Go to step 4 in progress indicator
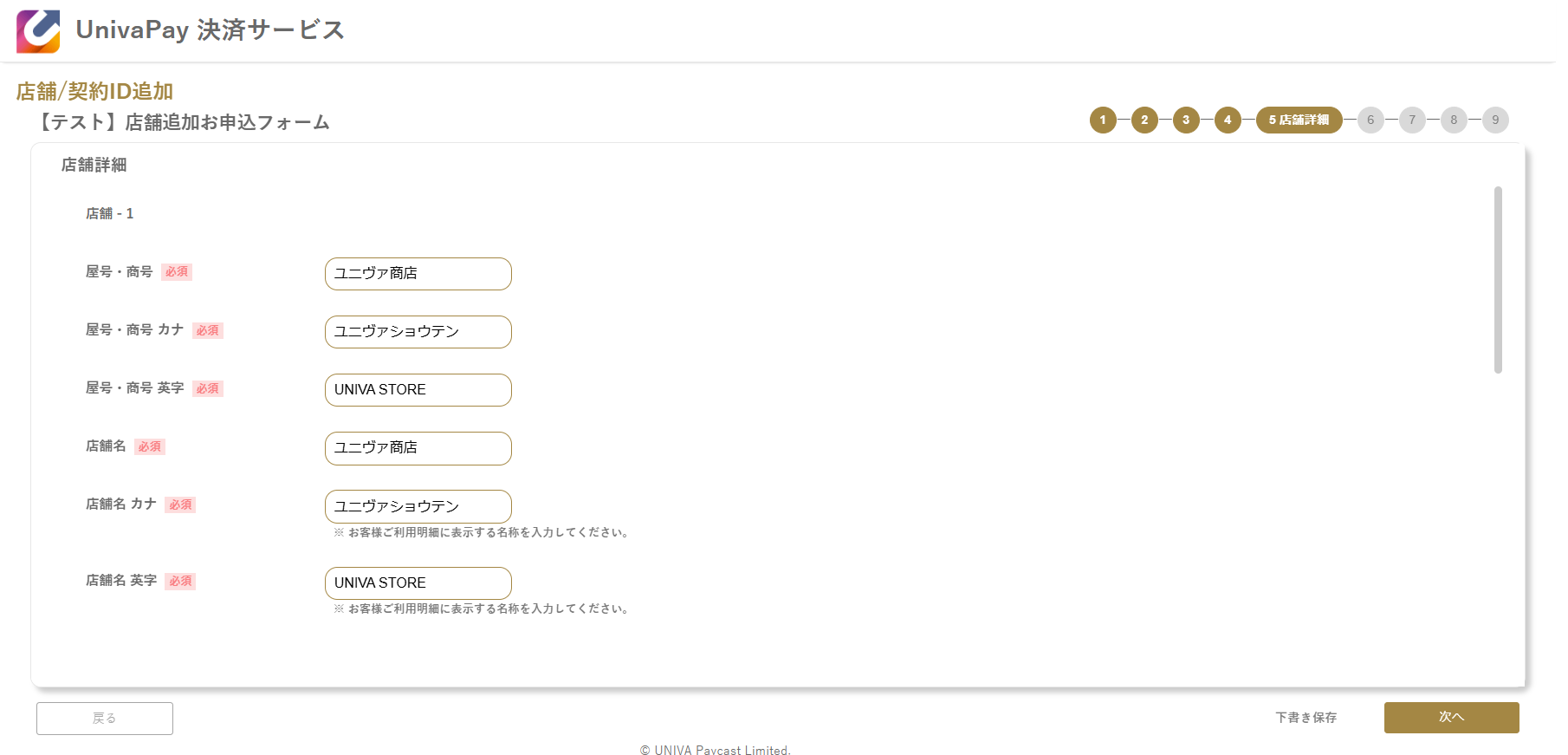This screenshot has width=1568, height=755. tap(1228, 120)
